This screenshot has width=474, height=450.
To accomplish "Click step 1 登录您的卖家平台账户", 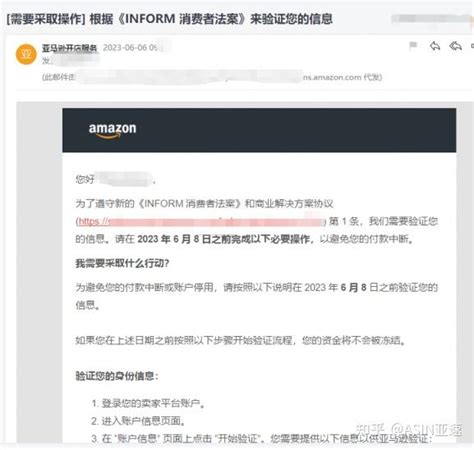I will (148, 403).
